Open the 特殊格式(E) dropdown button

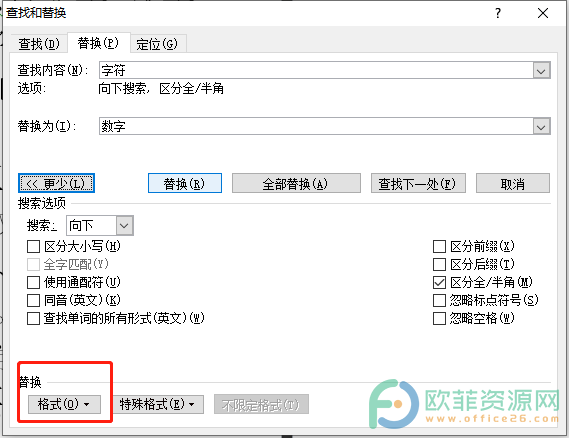[x=157, y=404]
